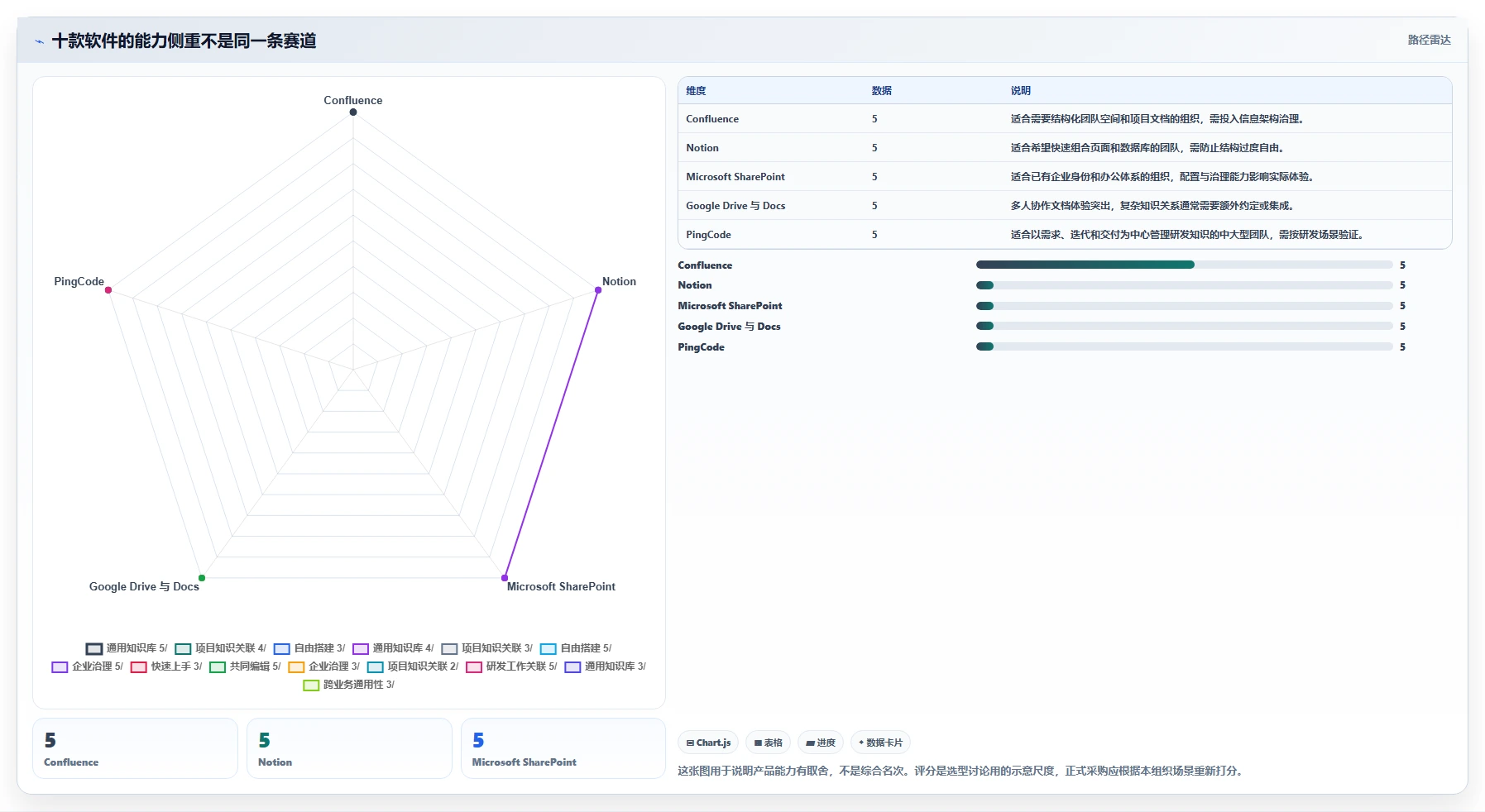Click the Notion progress bar

(x=1185, y=285)
